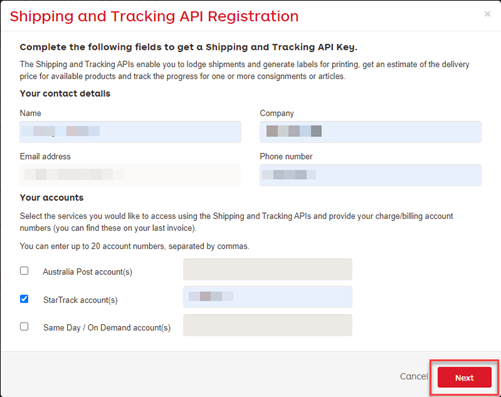Enable the Same Day / On Demand checkbox
The height and width of the screenshot is (397, 501).
24,326
